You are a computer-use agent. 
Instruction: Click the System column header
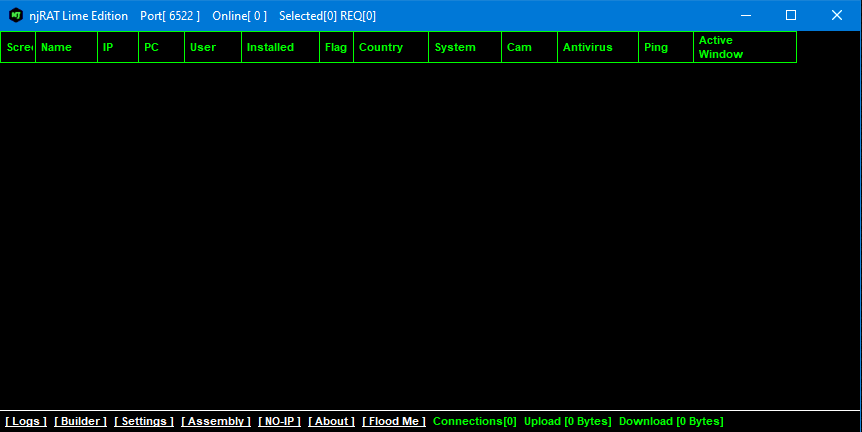click(465, 47)
